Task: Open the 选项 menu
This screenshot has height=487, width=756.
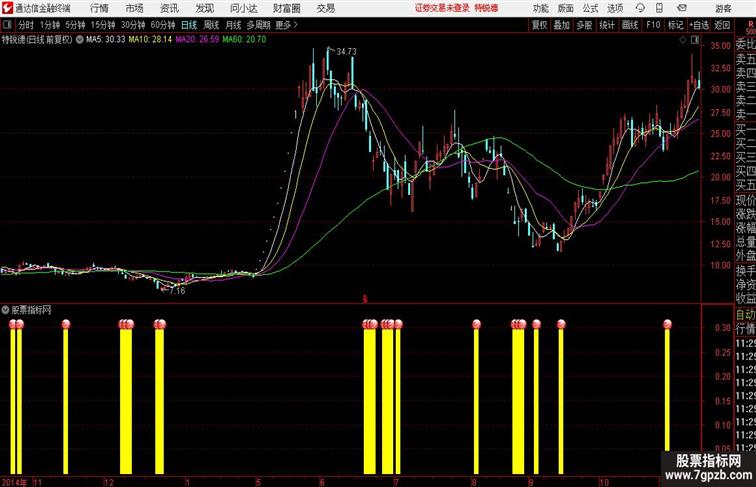Action: 615,8
